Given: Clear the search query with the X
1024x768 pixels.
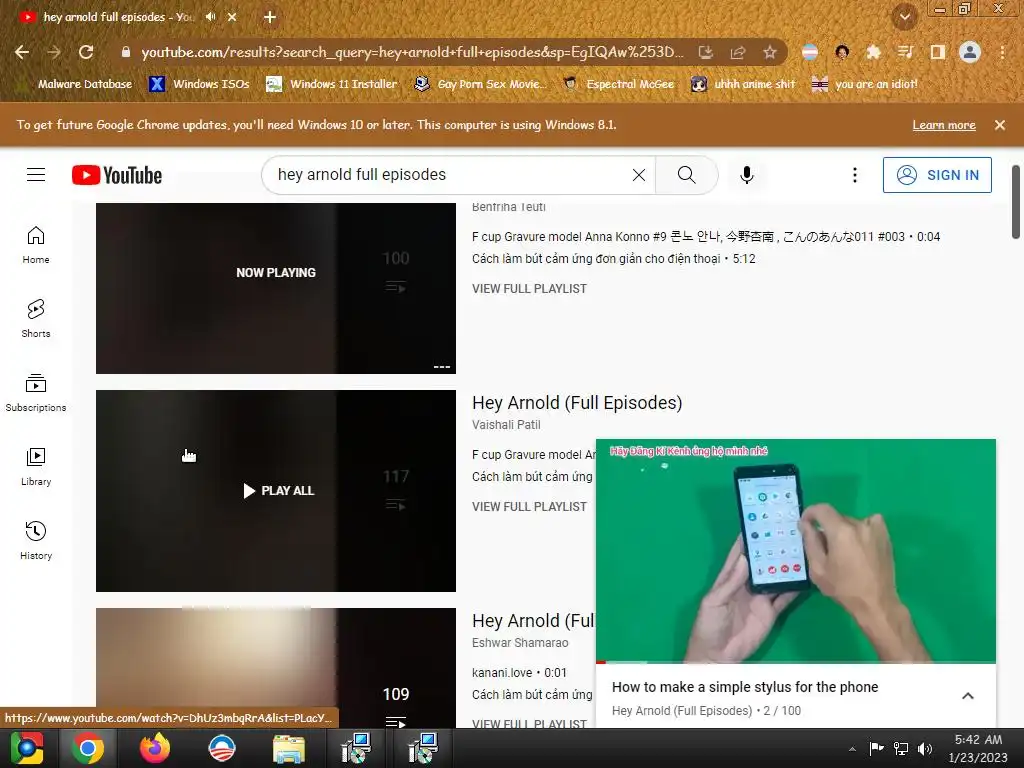Looking at the screenshot, I should click(x=639, y=175).
